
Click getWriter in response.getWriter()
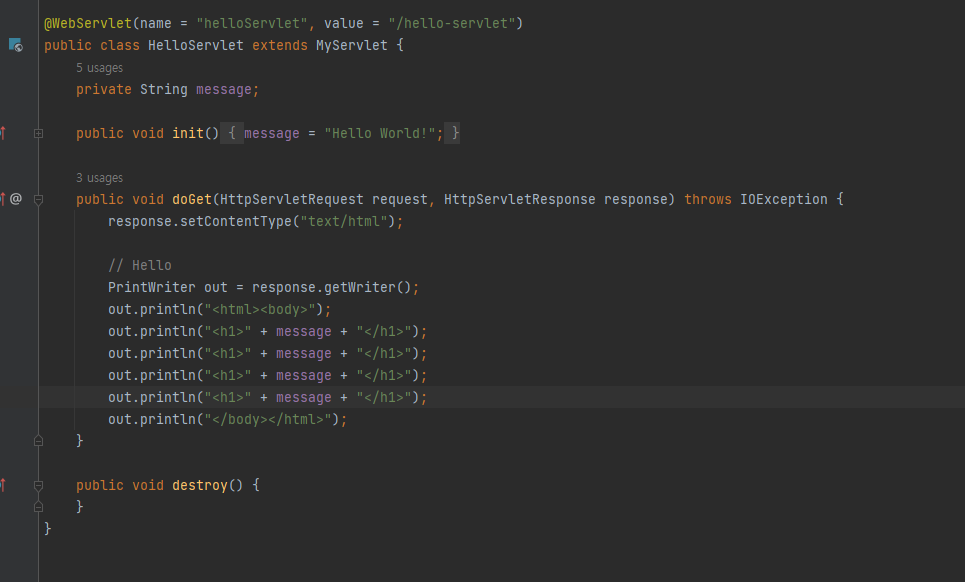pyautogui.click(x=360, y=287)
